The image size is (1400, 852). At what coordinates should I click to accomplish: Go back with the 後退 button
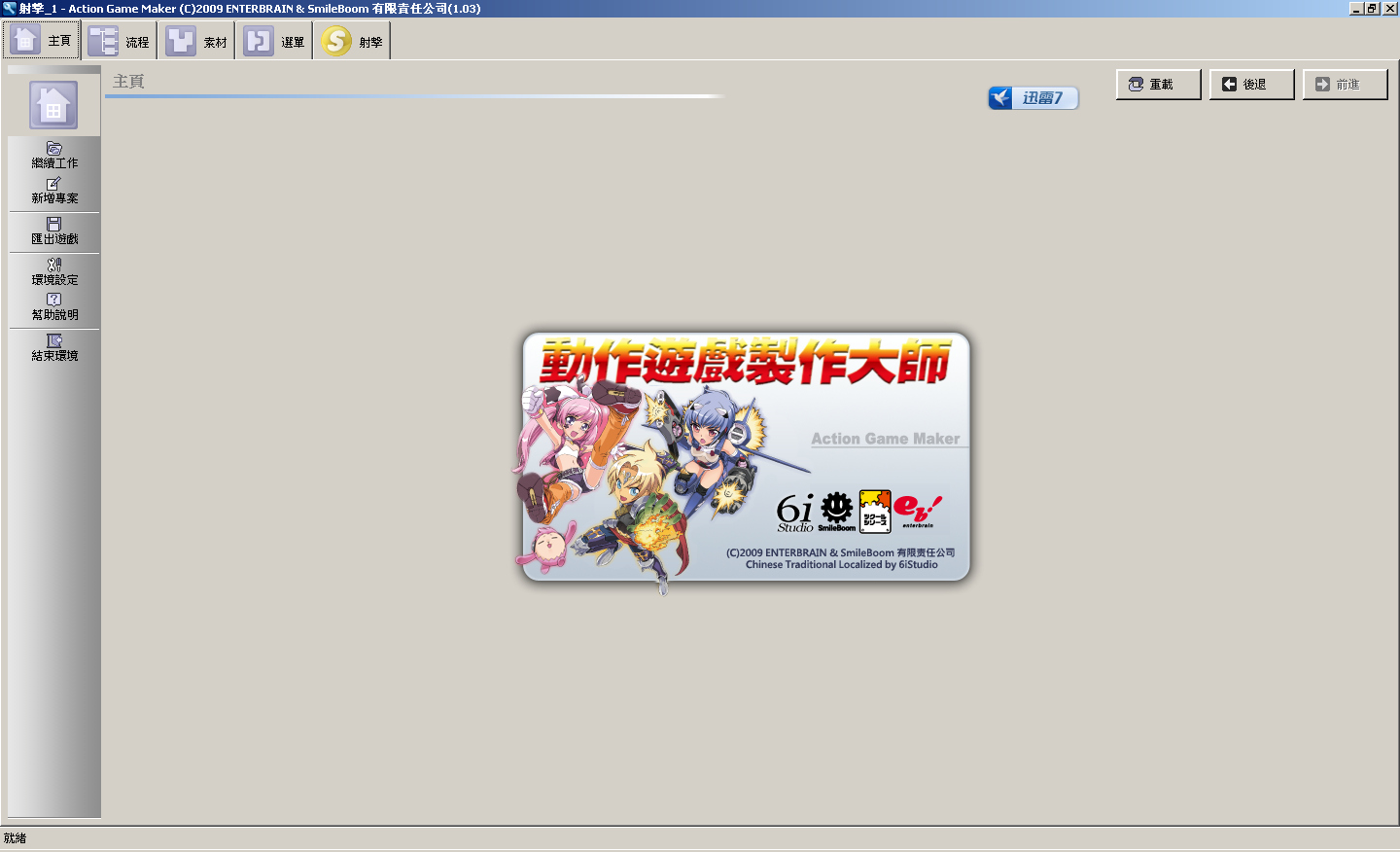(1252, 85)
